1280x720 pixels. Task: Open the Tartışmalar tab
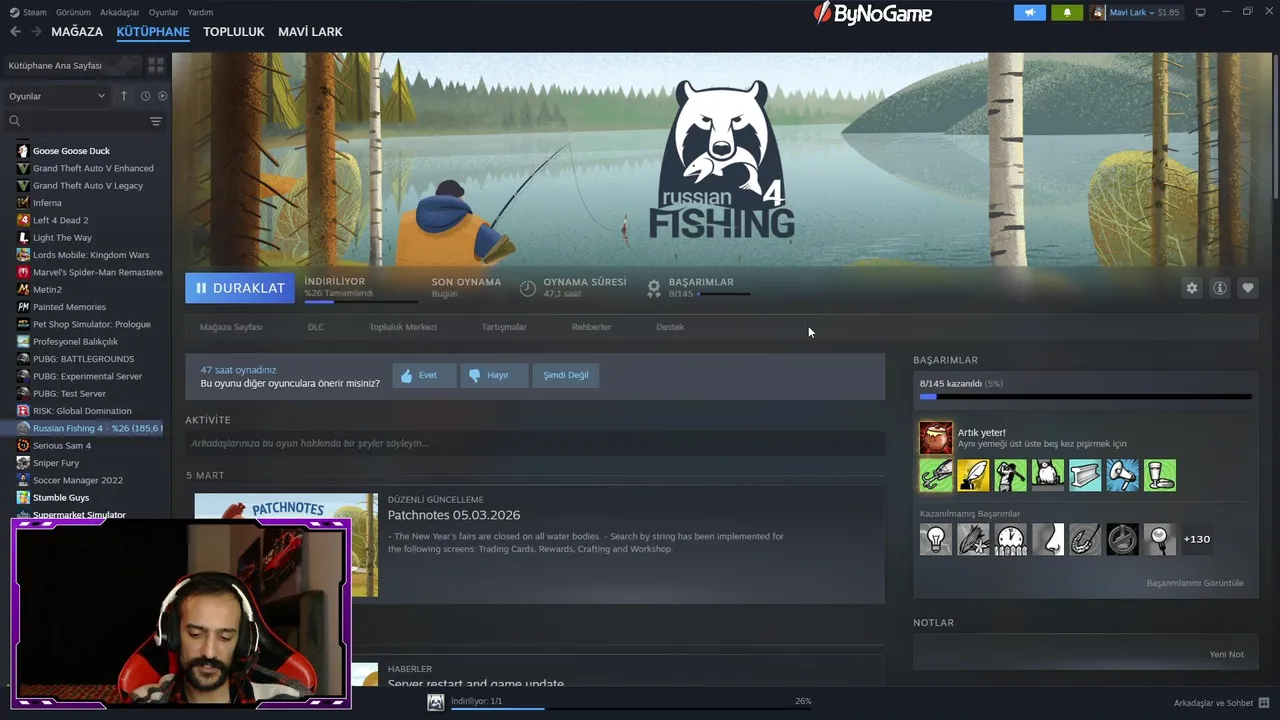pos(504,327)
